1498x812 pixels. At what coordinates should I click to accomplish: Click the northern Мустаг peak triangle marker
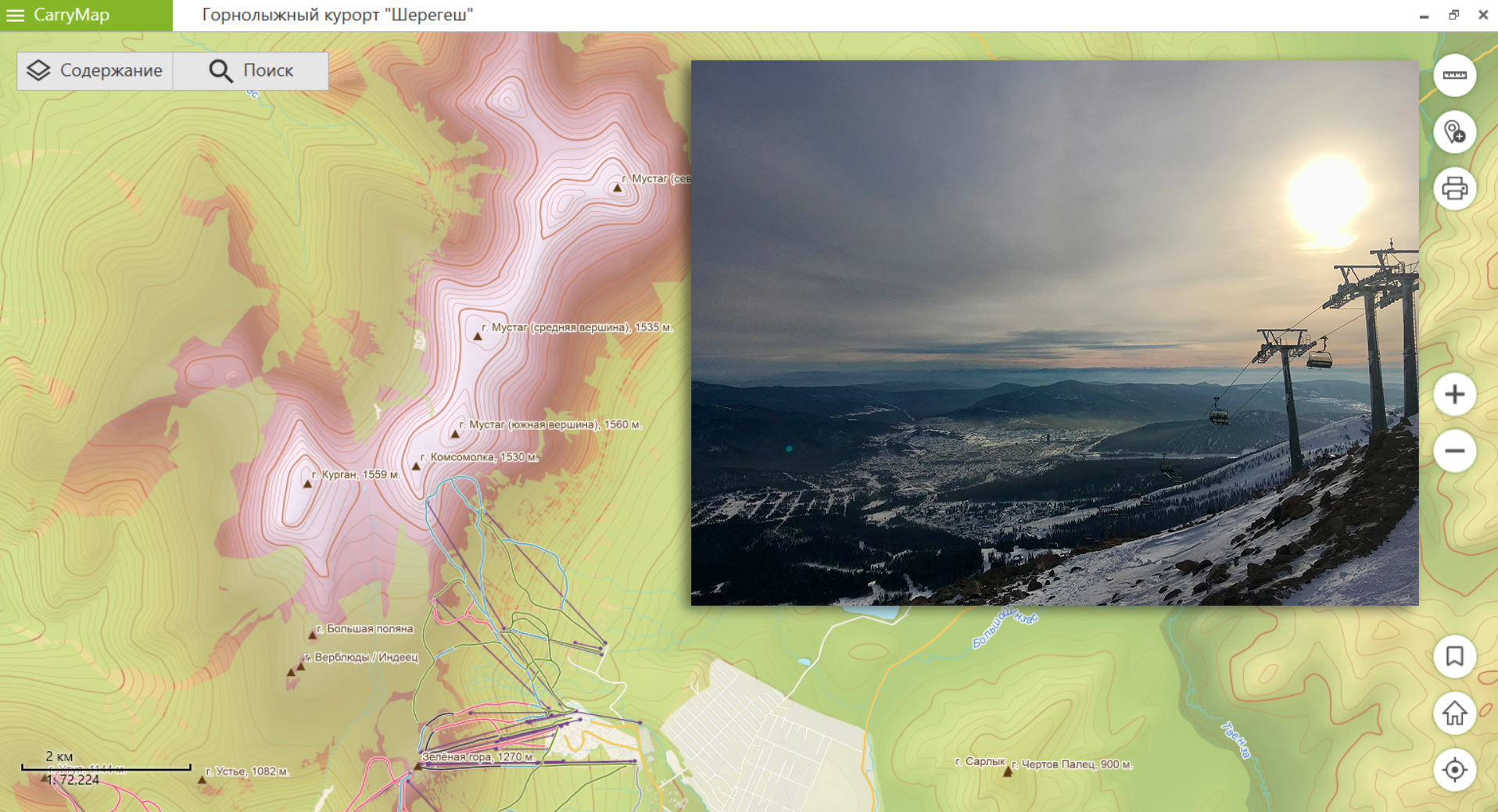tap(617, 188)
